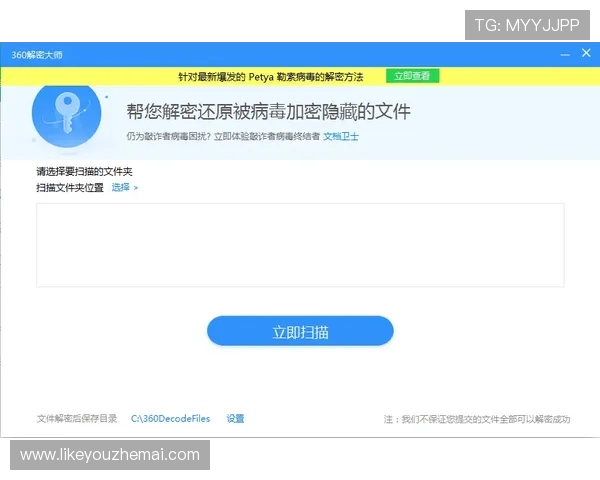The height and width of the screenshot is (480, 600).
Task: Click the Petya 勒索病毒 notice text
Action: (x=271, y=77)
